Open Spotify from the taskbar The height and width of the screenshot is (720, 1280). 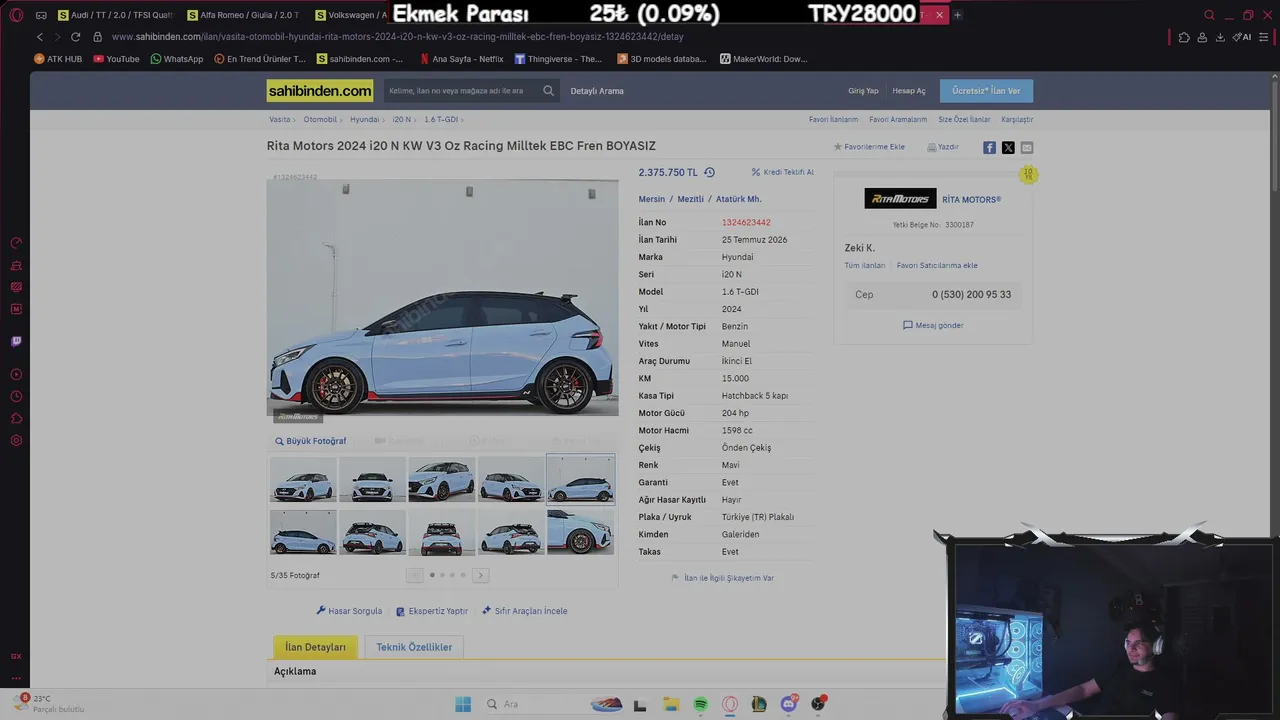[x=701, y=704]
